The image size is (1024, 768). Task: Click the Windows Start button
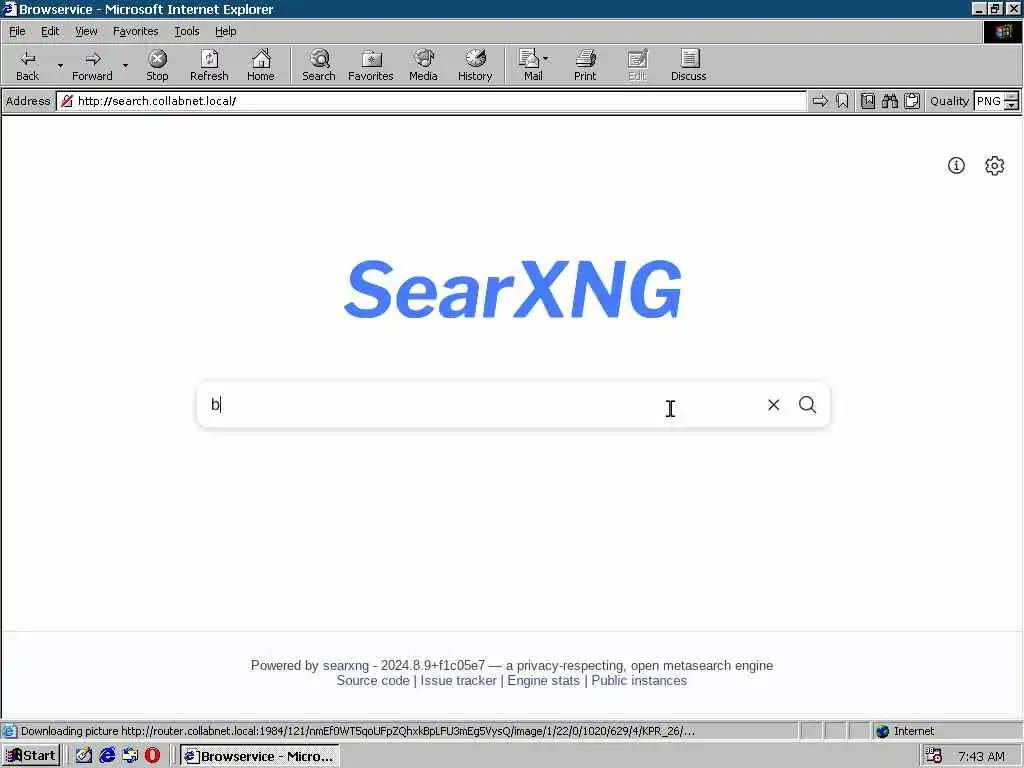(31, 756)
